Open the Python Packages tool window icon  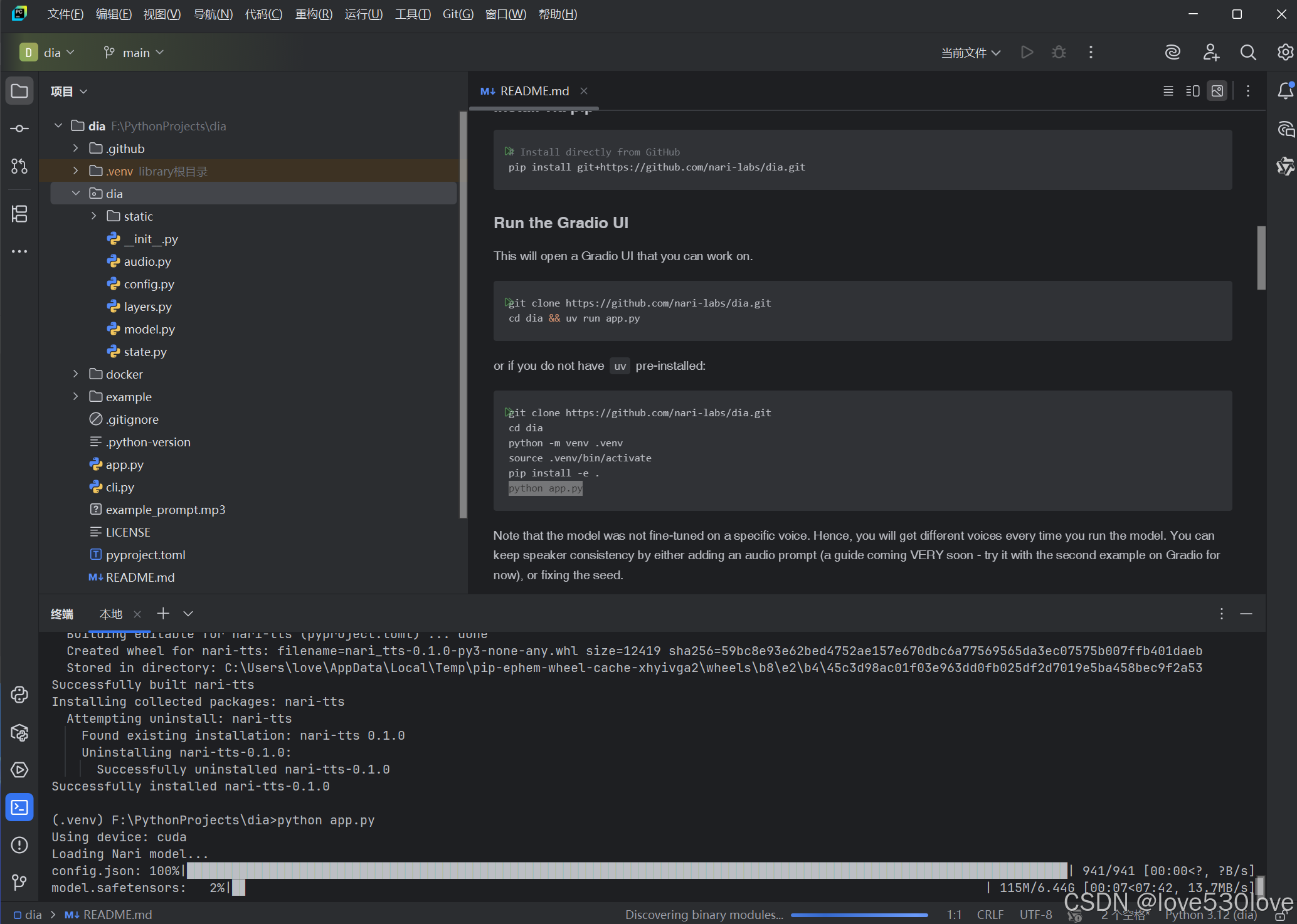click(x=19, y=732)
